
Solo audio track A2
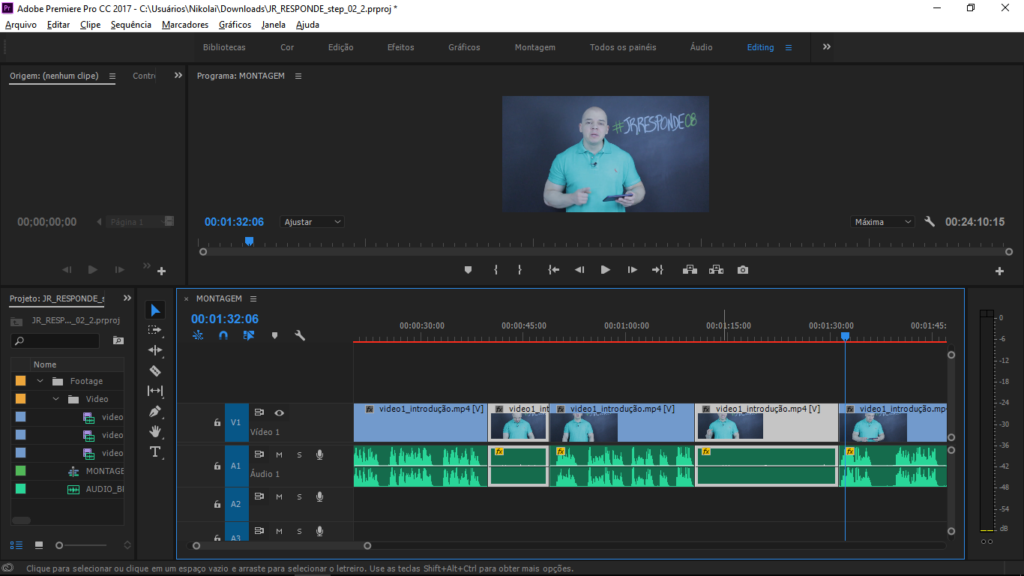pyautogui.click(x=299, y=497)
